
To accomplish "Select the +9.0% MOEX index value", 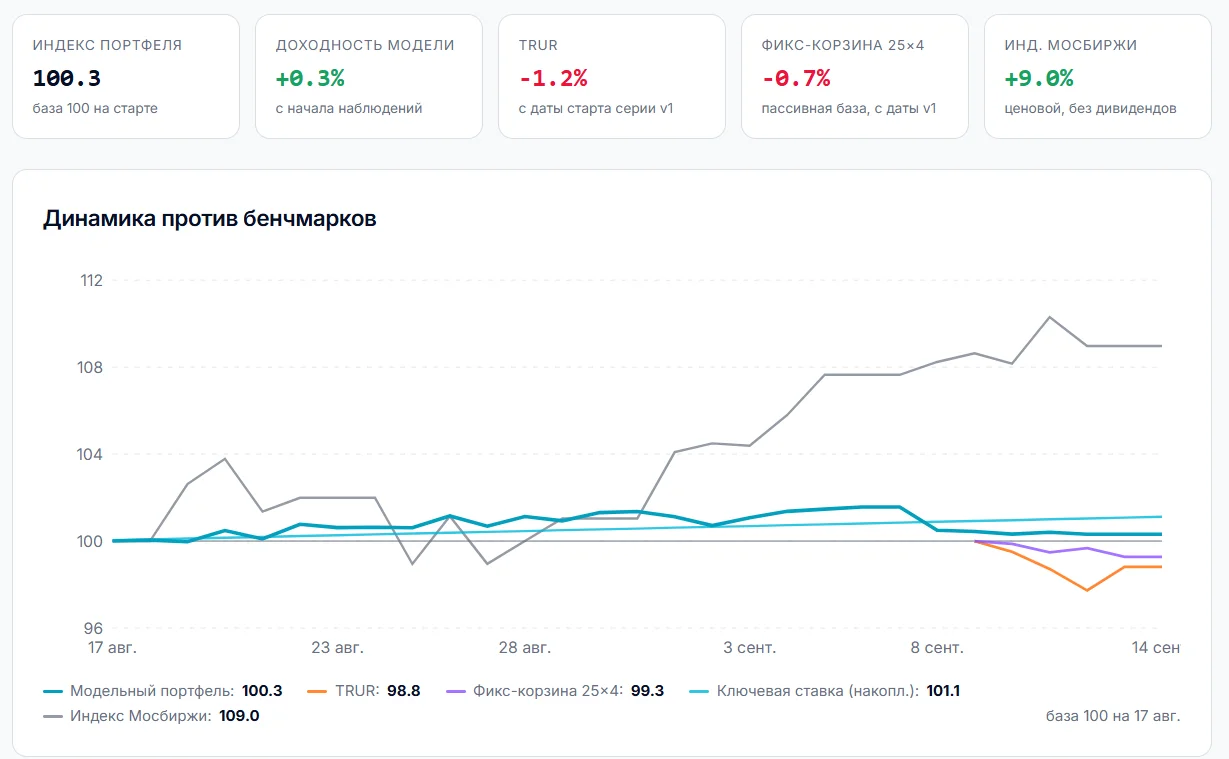I will click(x=1039, y=78).
